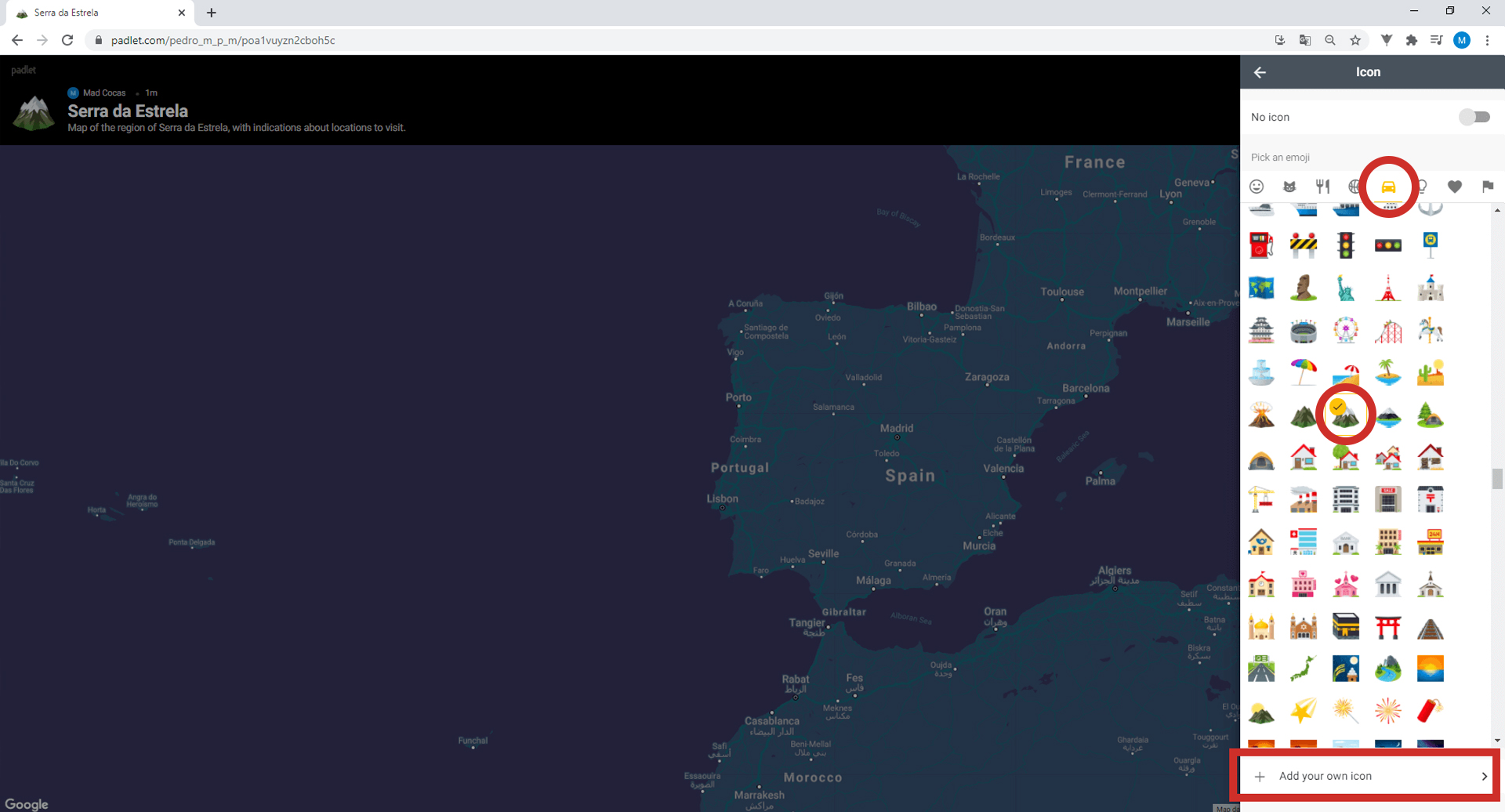Pick the school building emoji
The image size is (1505, 812).
coord(1261,584)
